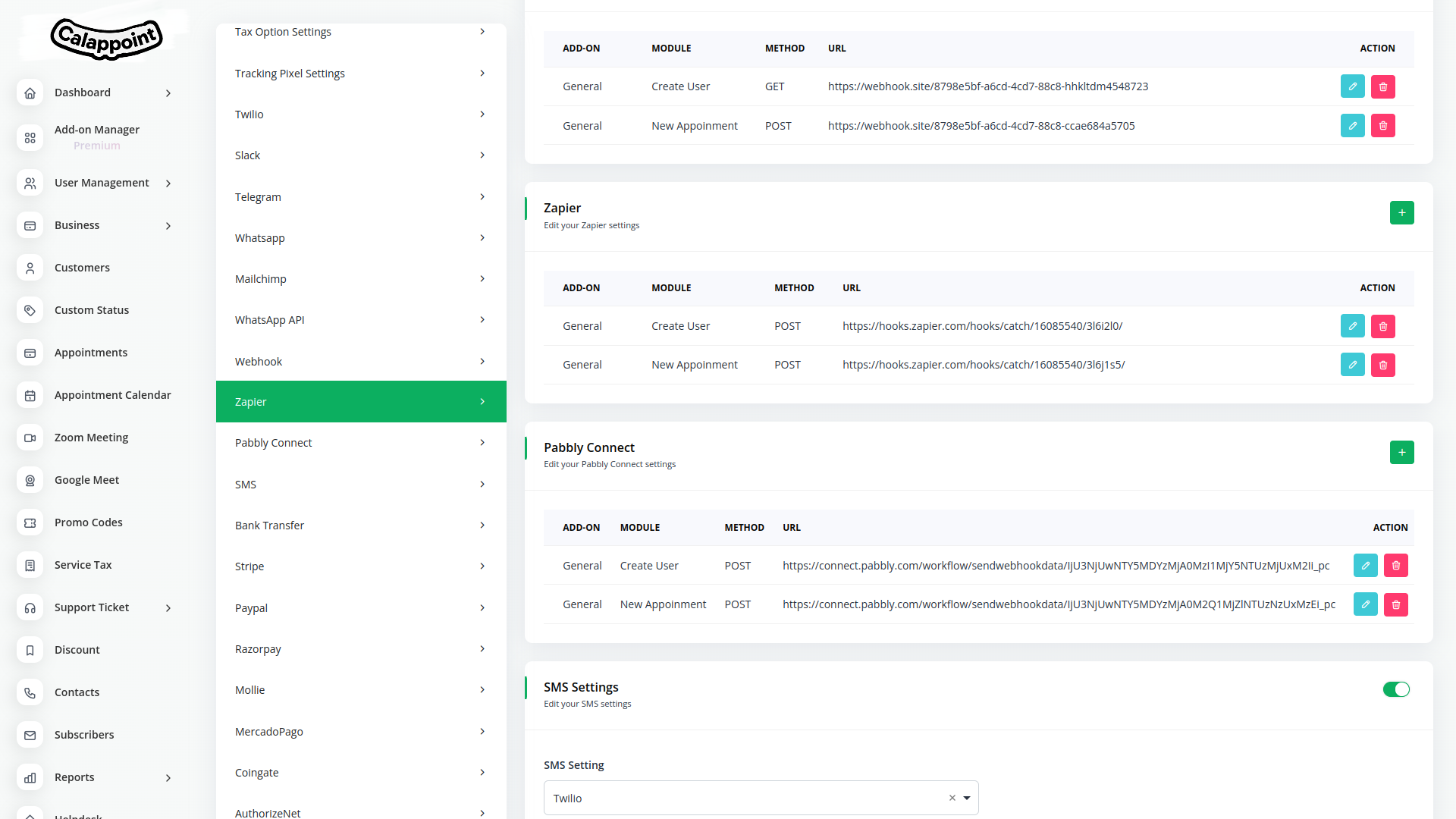
Task: Delete the webhook.site Create User GET entry
Action: [x=1382, y=86]
